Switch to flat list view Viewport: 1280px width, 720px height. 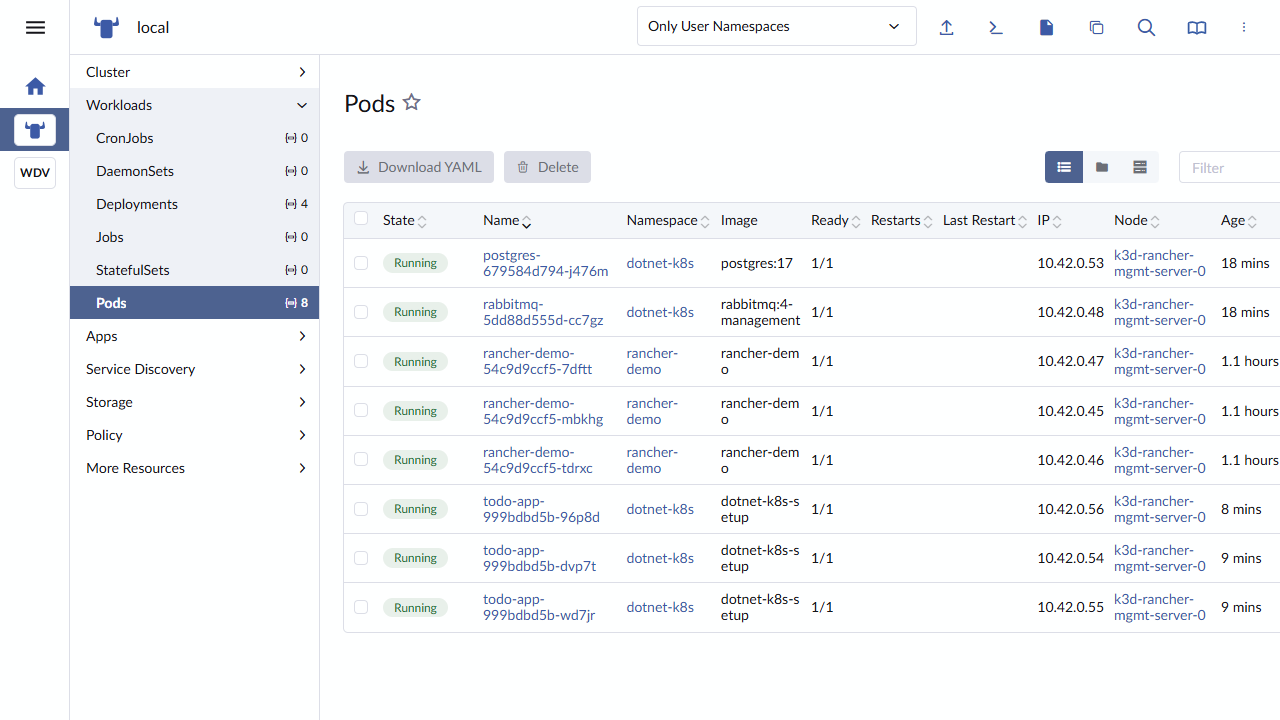tap(1064, 167)
